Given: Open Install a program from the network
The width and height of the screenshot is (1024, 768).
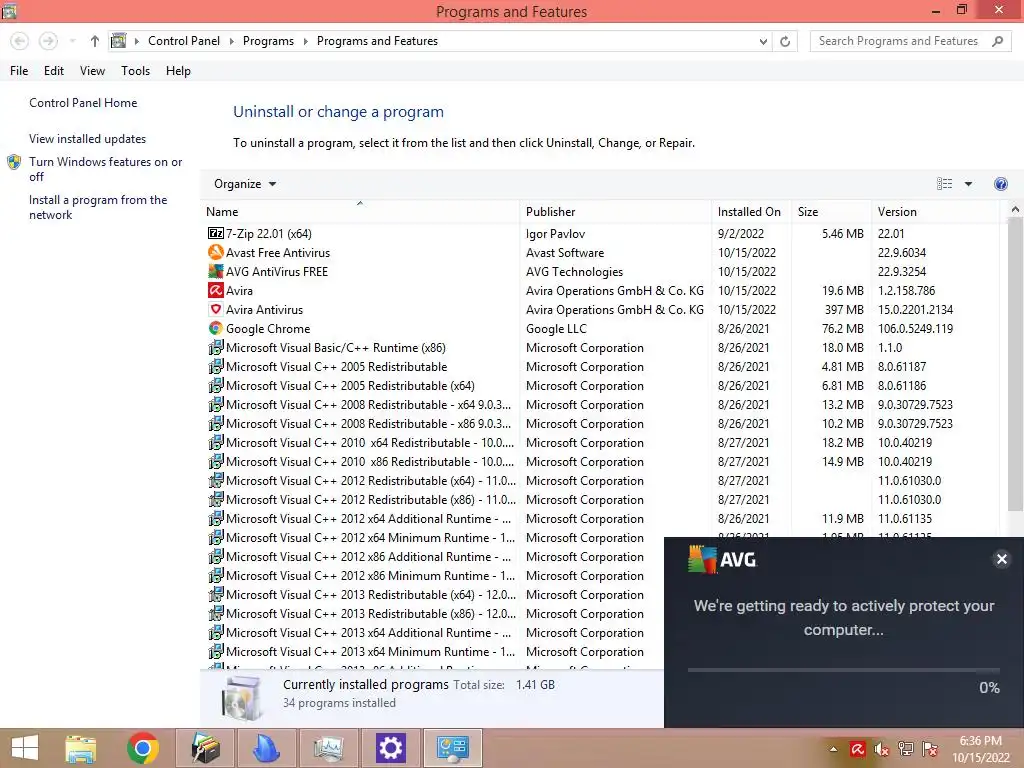Looking at the screenshot, I should point(98,207).
